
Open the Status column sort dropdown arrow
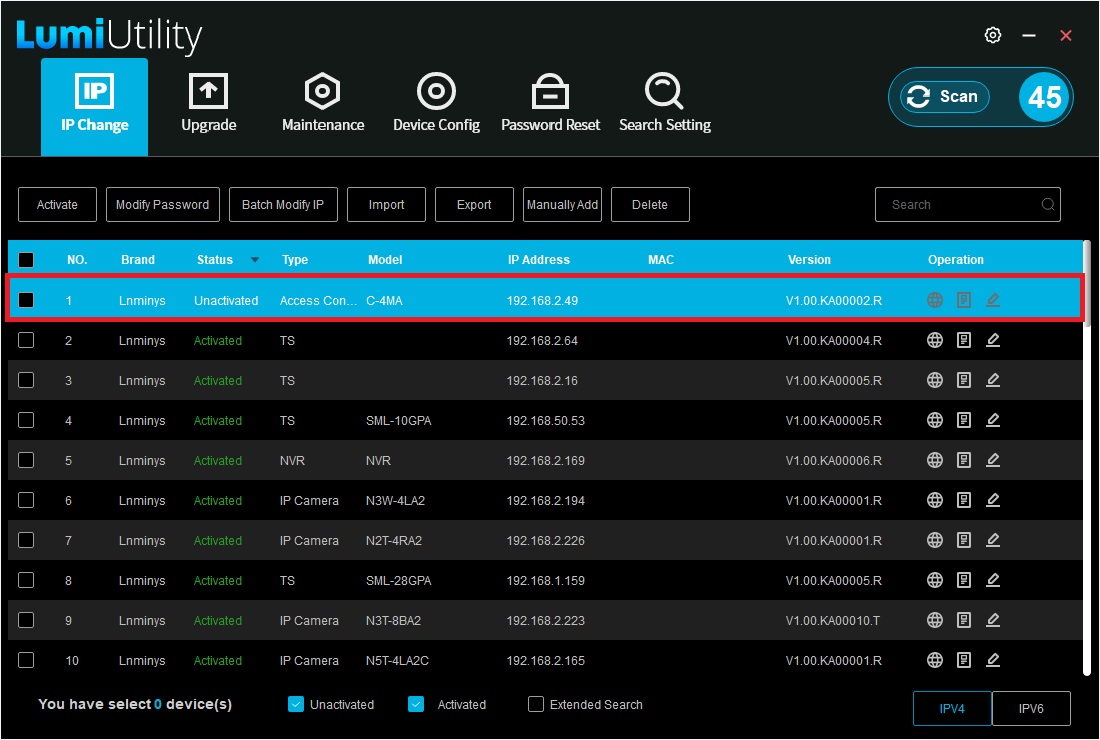pos(255,260)
